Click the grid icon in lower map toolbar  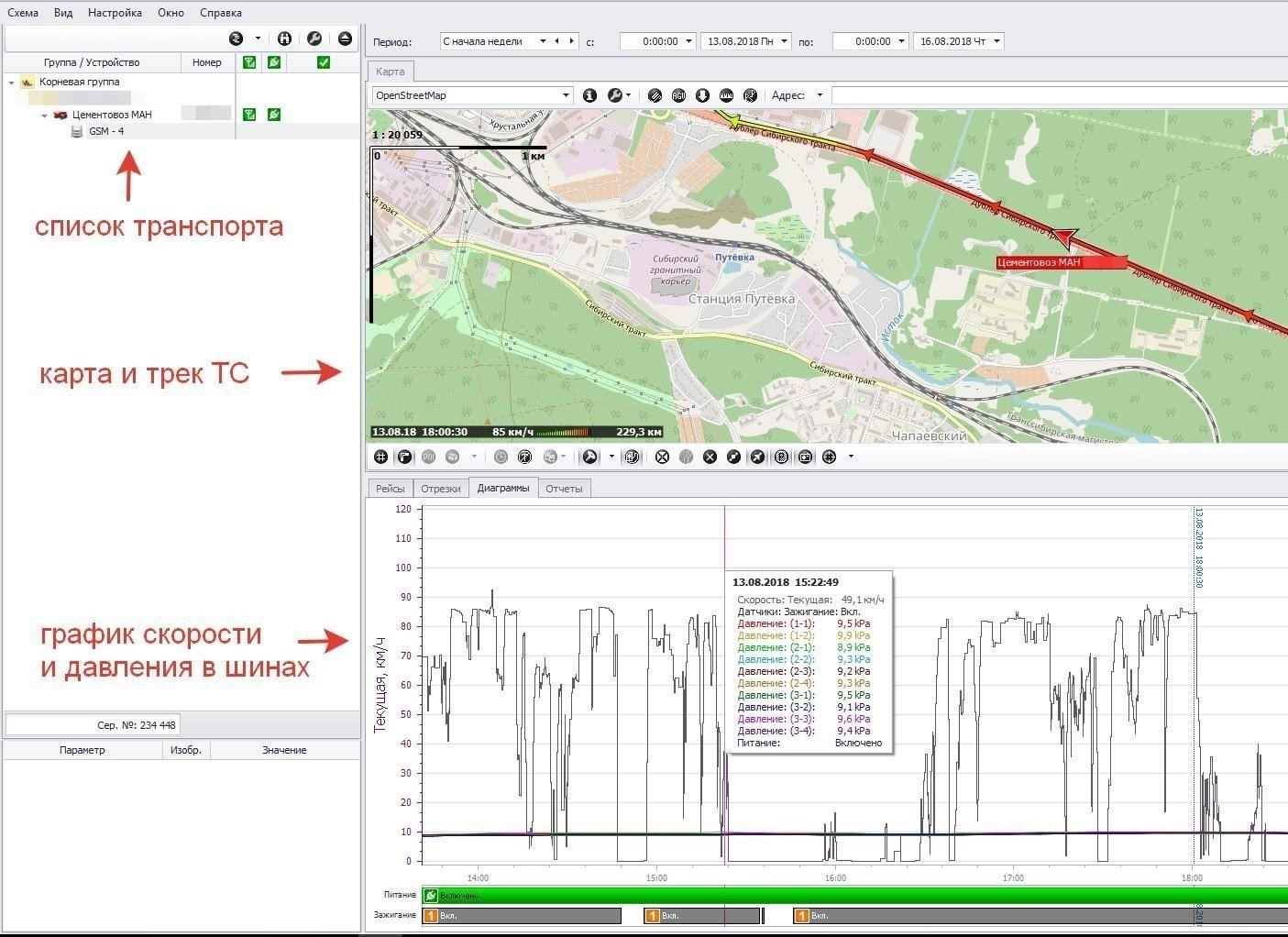click(380, 457)
